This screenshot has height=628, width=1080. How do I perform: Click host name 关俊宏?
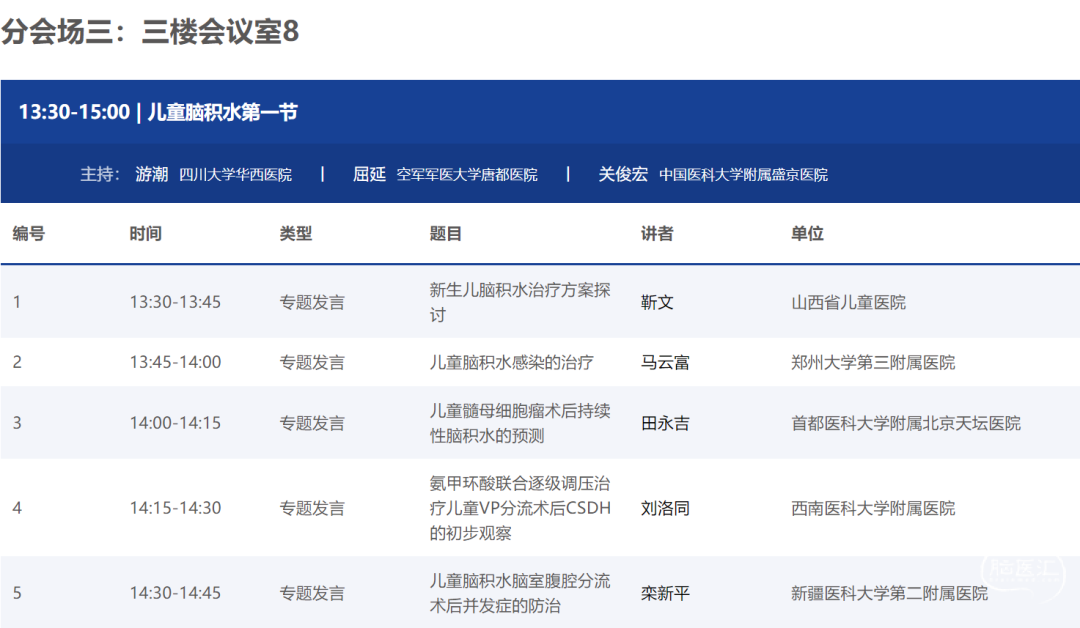(x=623, y=174)
